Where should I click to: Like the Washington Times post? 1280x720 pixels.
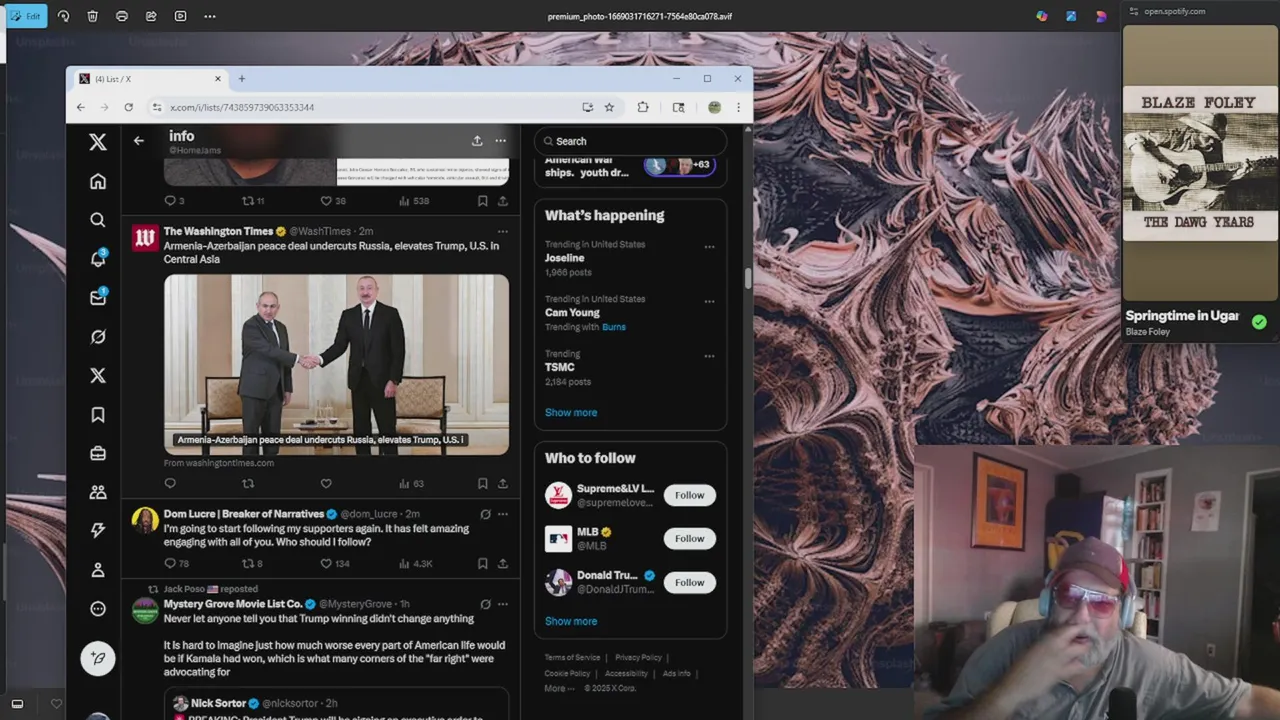(326, 484)
